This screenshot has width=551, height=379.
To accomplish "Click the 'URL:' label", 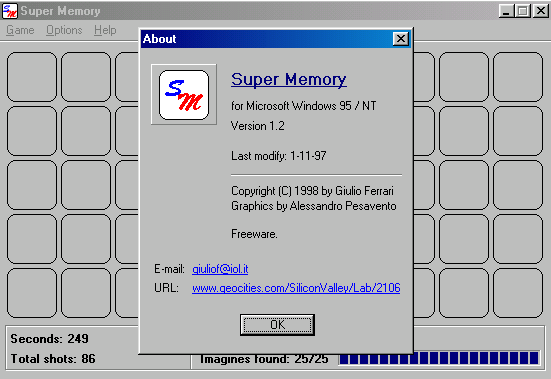I will click(x=166, y=288).
